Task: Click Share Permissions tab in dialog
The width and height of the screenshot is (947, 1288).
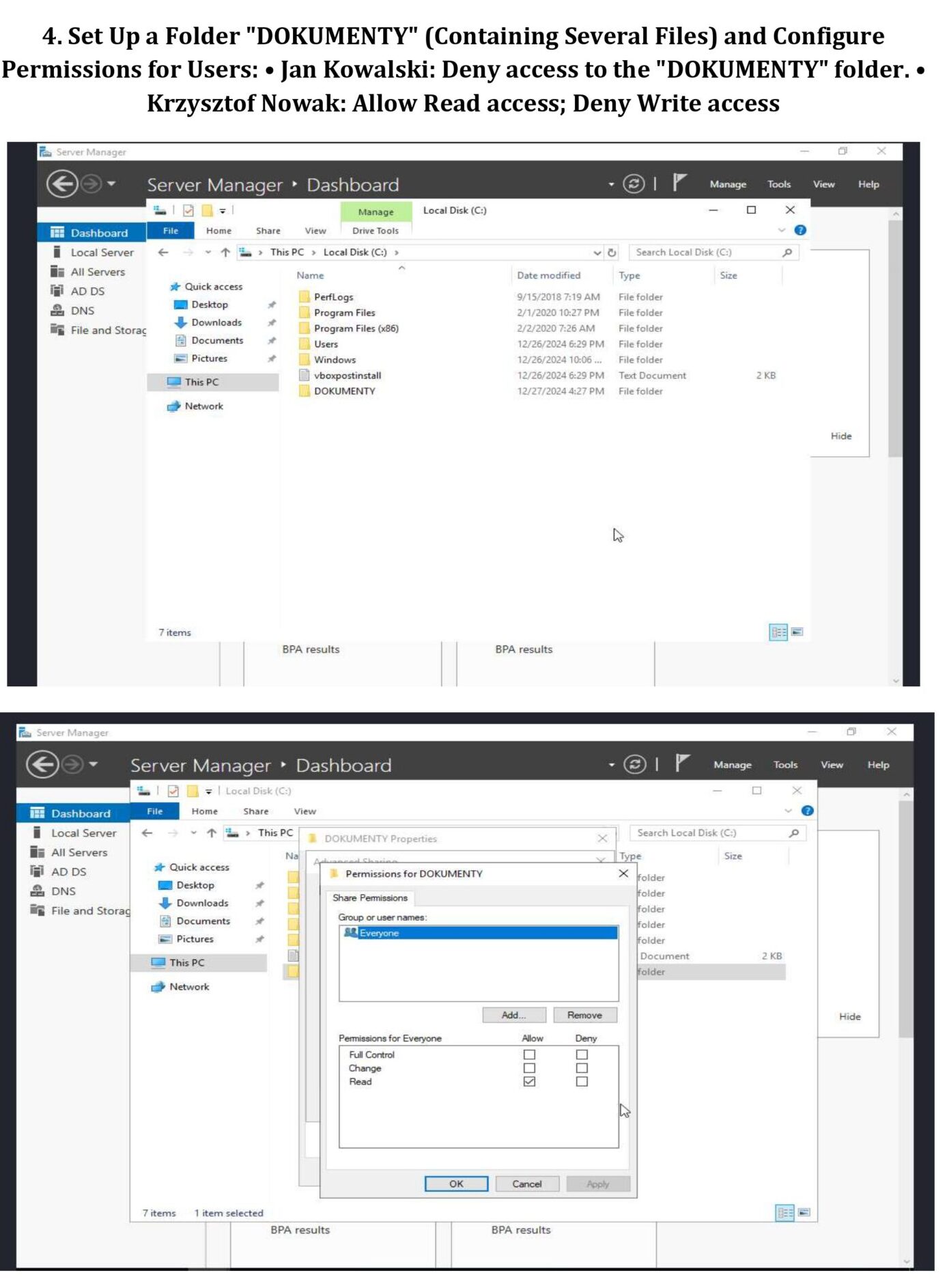Action: [x=370, y=898]
